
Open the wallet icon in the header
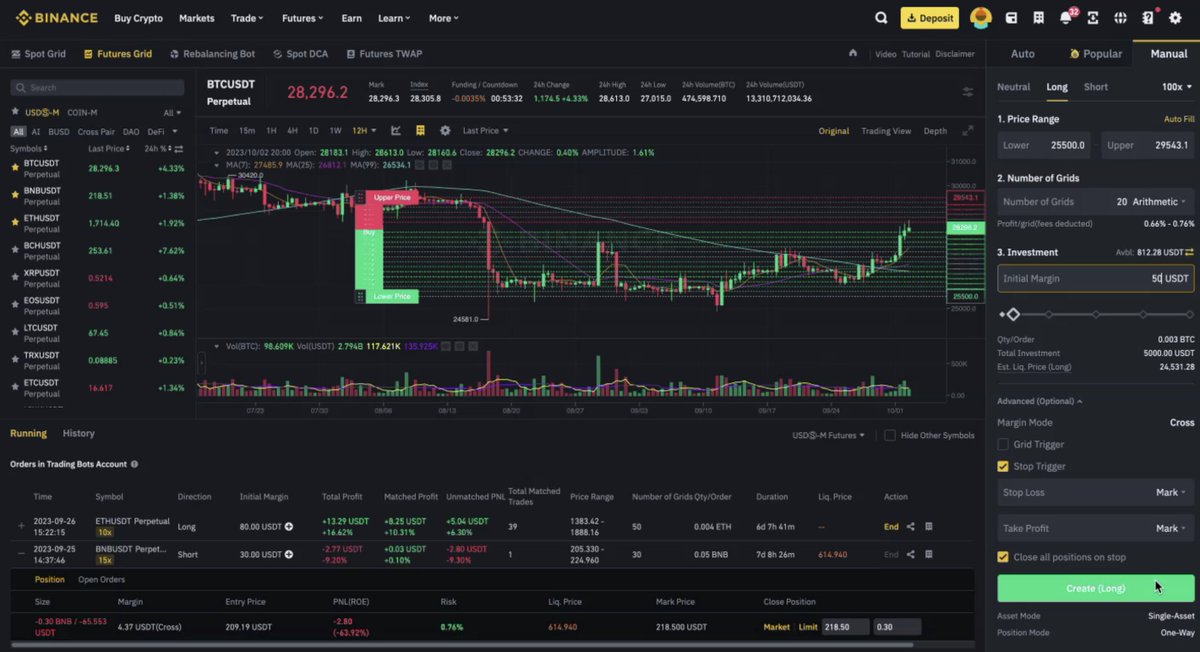[1011, 18]
